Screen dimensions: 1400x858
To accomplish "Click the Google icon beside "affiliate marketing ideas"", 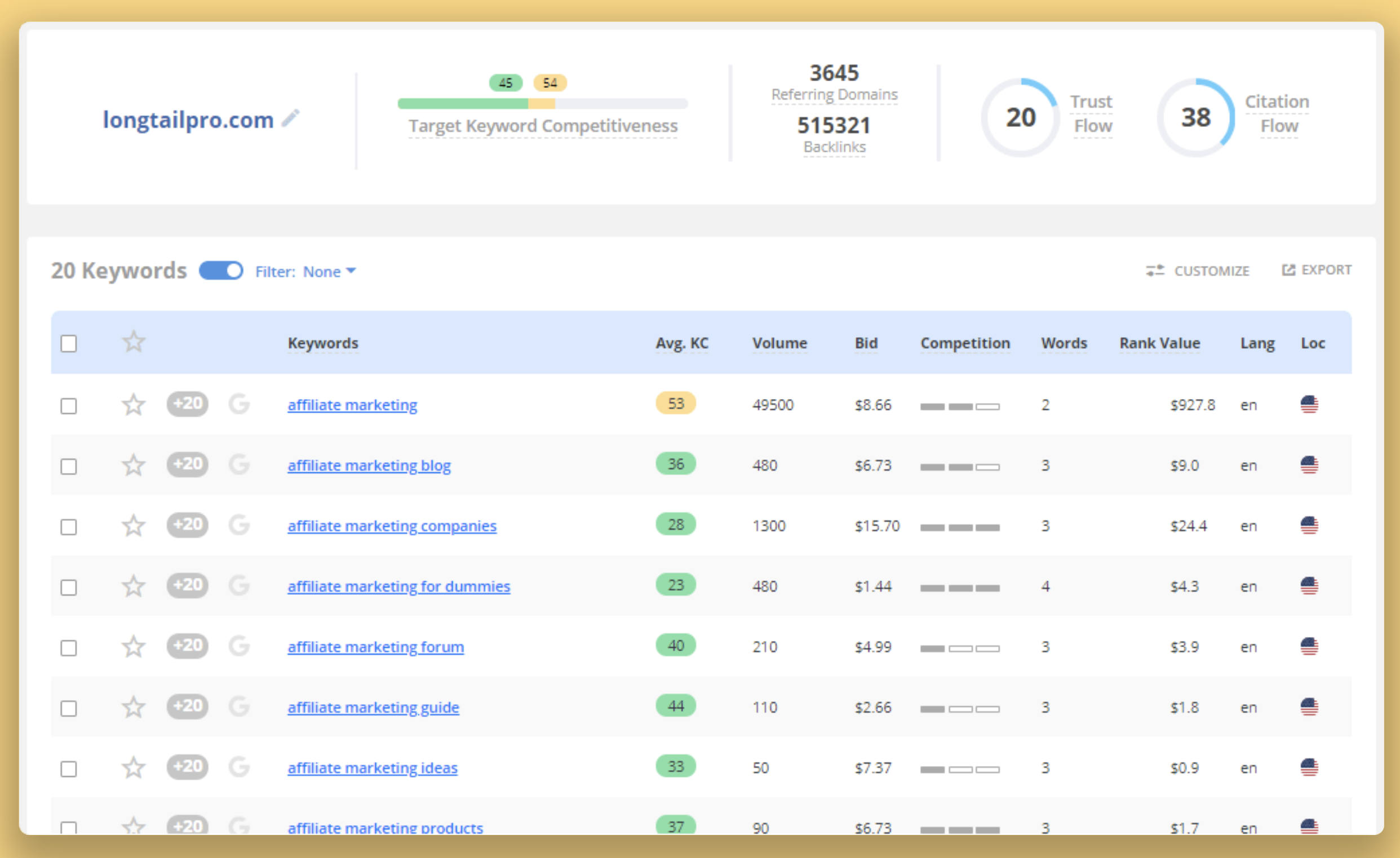I will (238, 767).
